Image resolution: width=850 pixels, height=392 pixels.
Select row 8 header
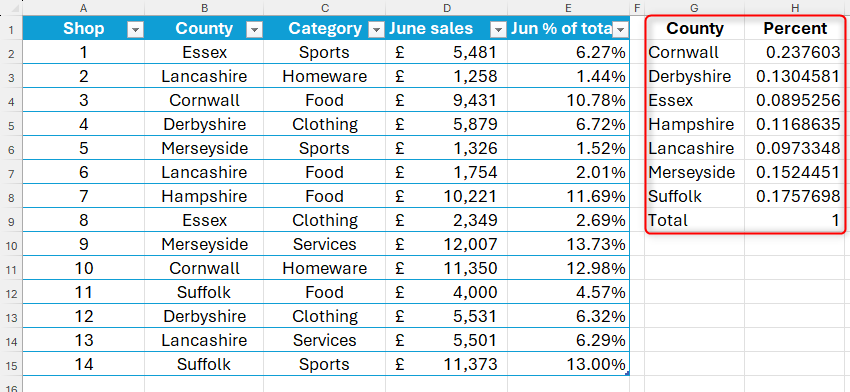point(11,197)
